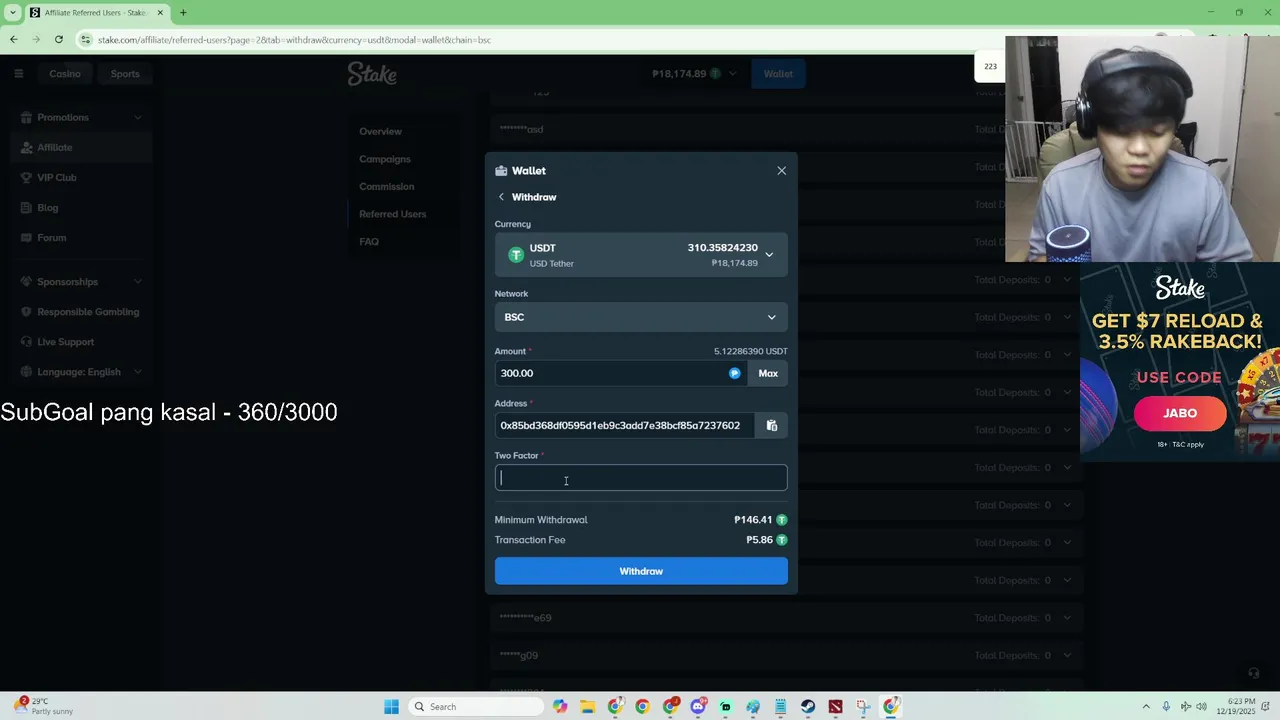Image resolution: width=1280 pixels, height=720 pixels.
Task: Click the JABO promo code button
Action: point(1180,413)
